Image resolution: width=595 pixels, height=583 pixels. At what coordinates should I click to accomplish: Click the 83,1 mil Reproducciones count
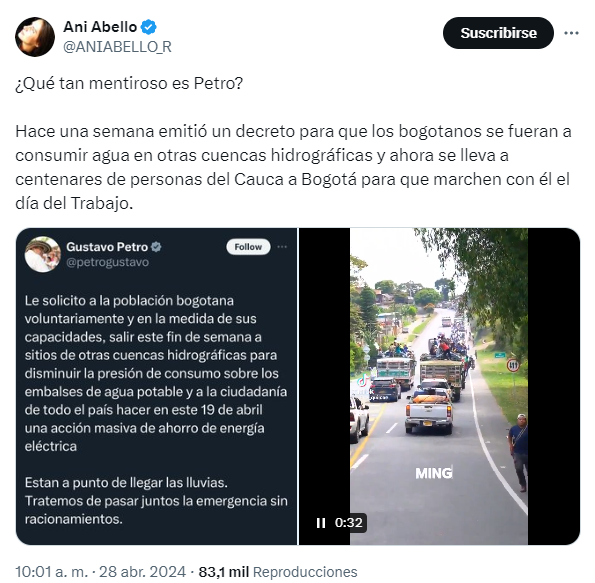tap(278, 572)
